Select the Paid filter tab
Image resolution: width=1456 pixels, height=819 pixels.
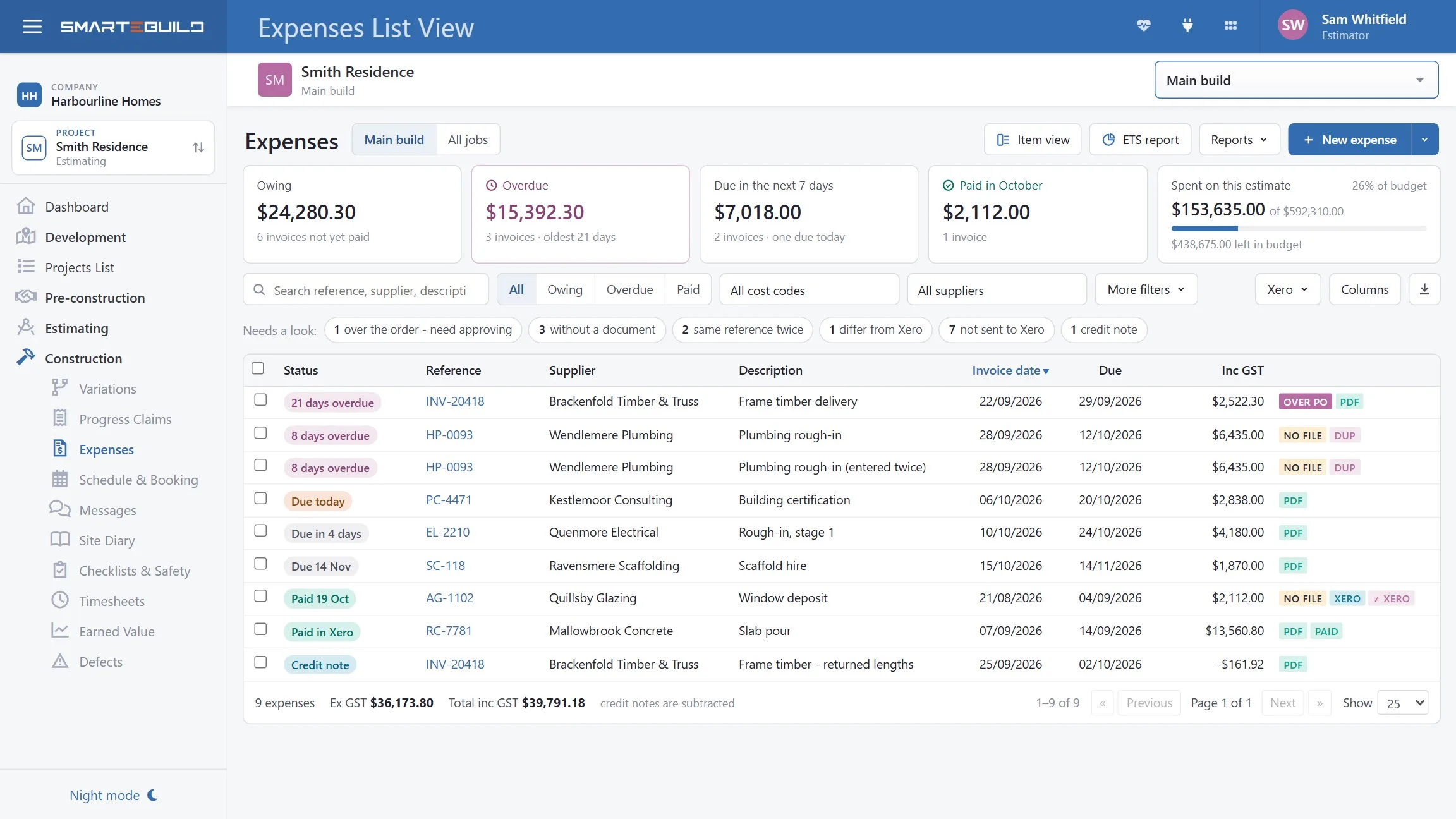tap(688, 289)
